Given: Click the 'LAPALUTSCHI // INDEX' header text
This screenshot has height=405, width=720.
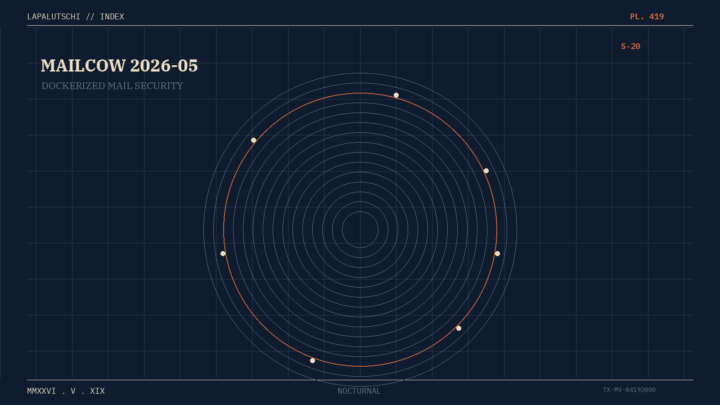Looking at the screenshot, I should coord(75,17).
